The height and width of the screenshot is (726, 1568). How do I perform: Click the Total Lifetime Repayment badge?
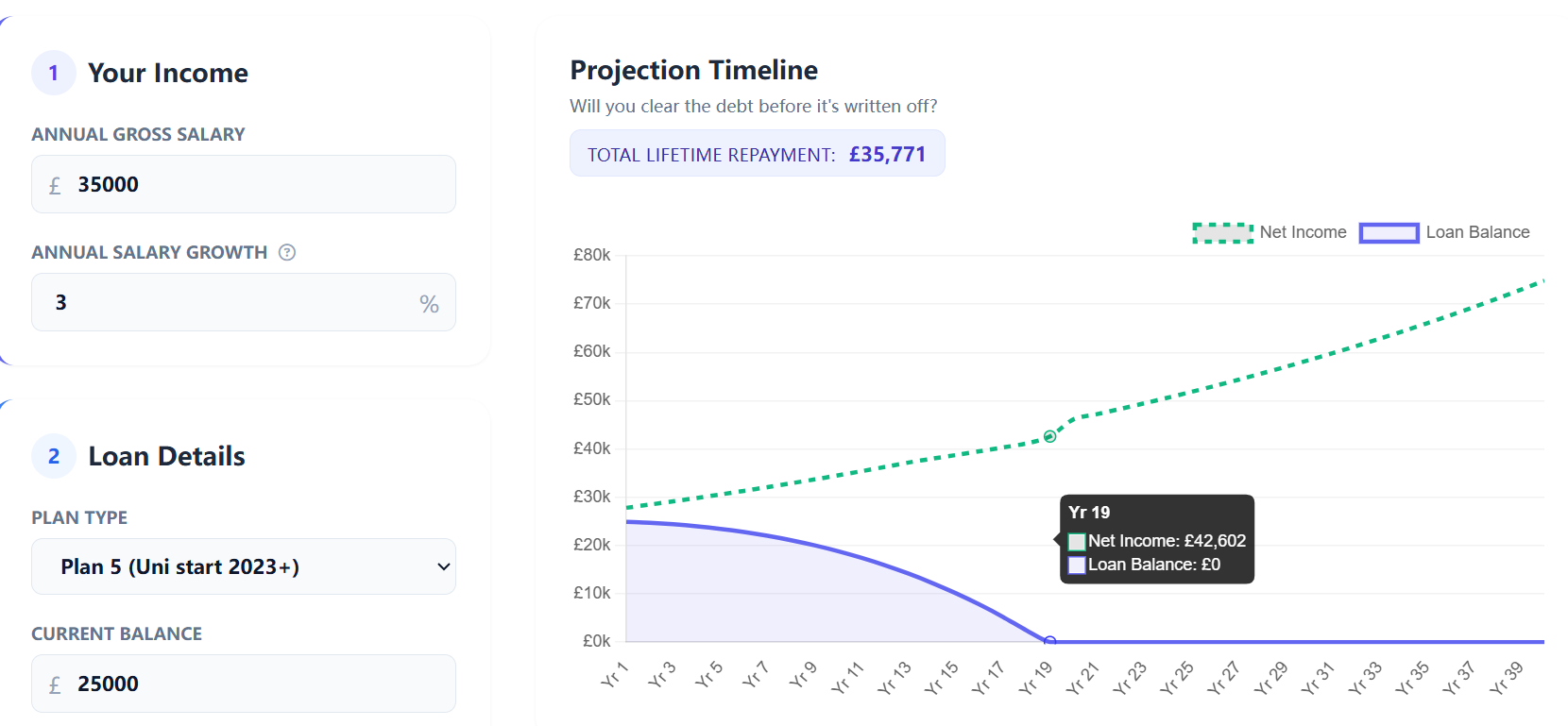click(x=757, y=154)
